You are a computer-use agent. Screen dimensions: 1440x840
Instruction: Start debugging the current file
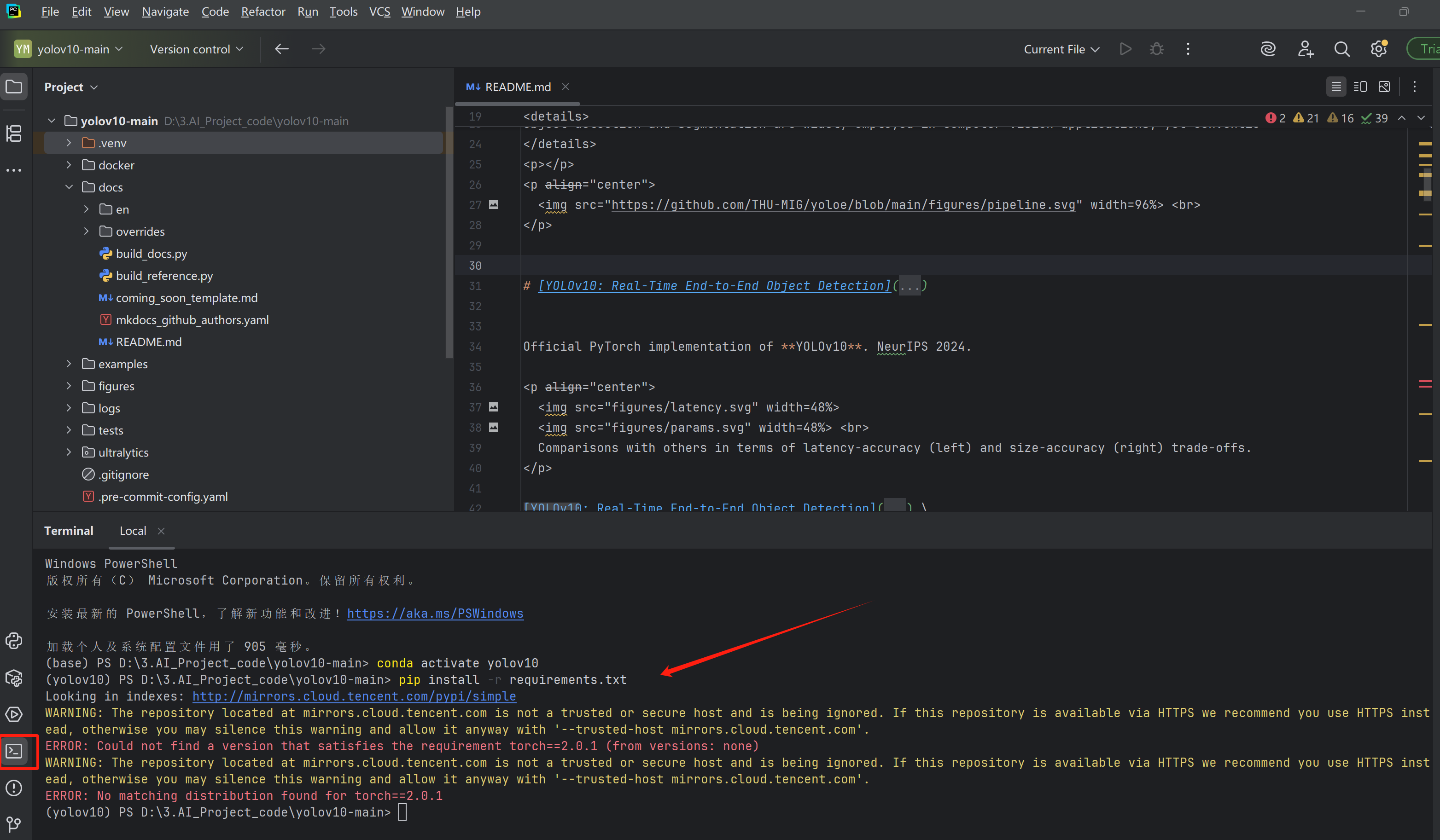click(x=1157, y=48)
